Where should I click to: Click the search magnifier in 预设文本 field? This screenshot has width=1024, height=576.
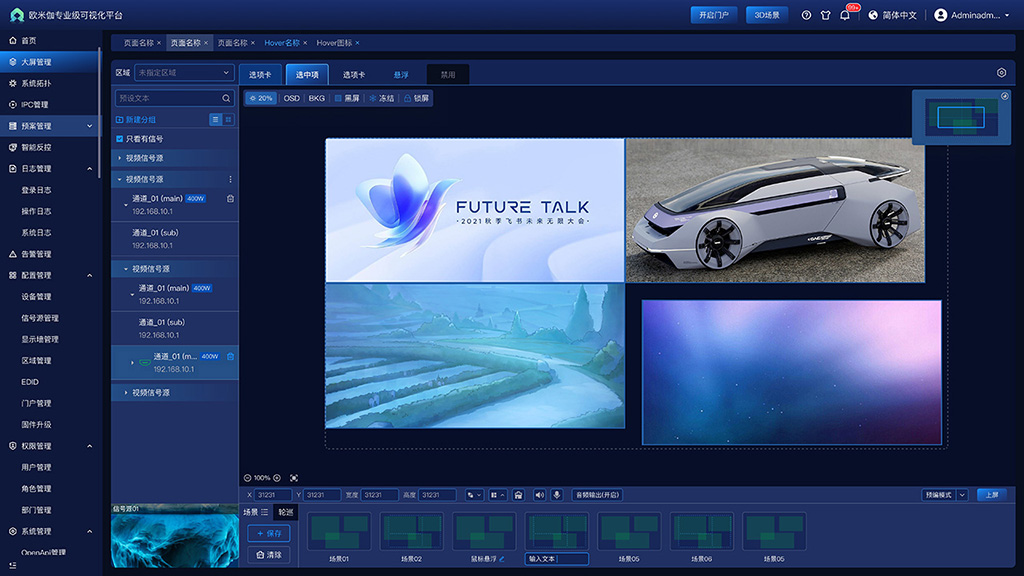pos(226,98)
